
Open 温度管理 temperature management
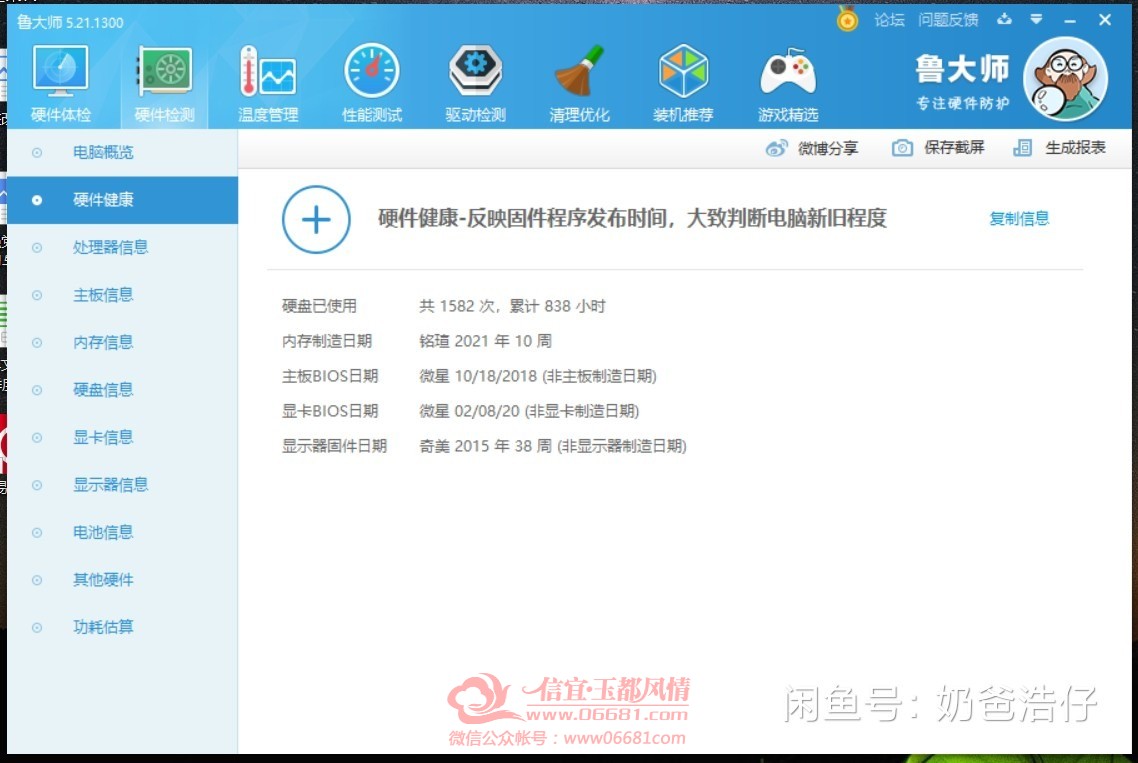tap(268, 71)
